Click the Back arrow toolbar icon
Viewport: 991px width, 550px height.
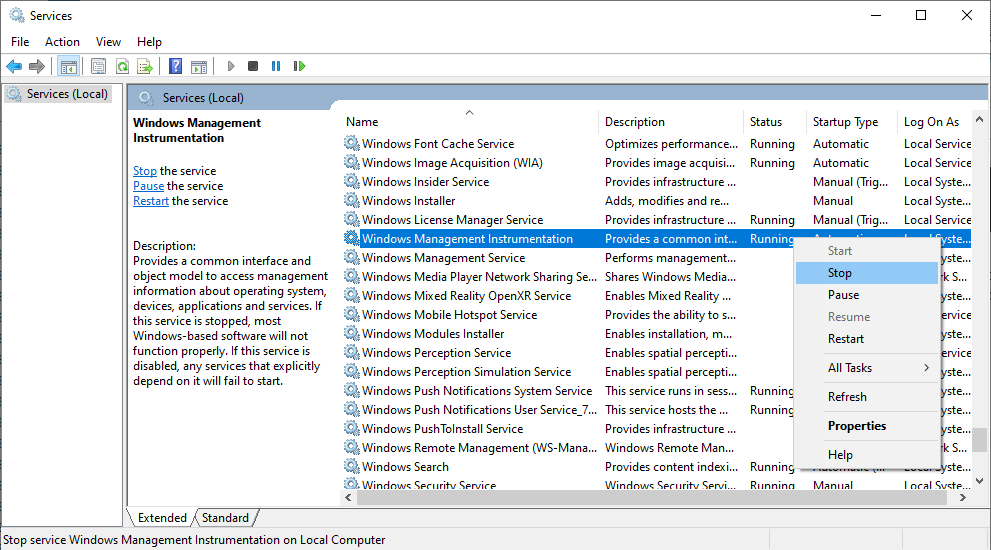pos(14,66)
